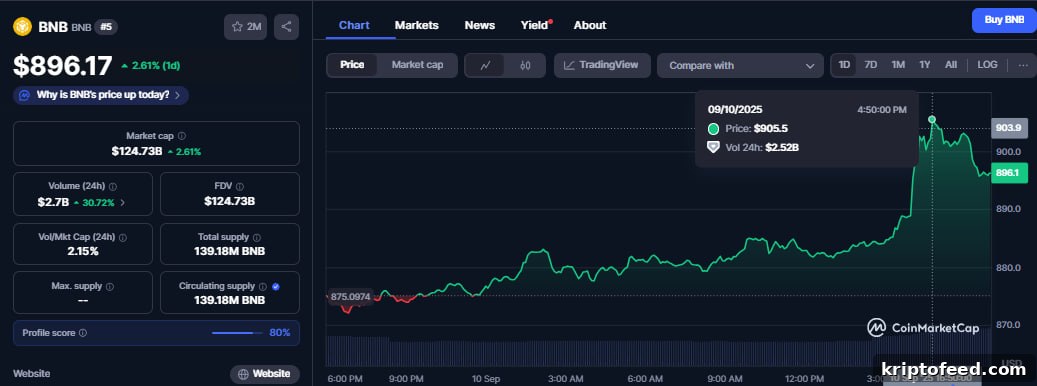1037x386 pixels.
Task: Expand Why is BNB's price up today
Action: (x=101, y=95)
